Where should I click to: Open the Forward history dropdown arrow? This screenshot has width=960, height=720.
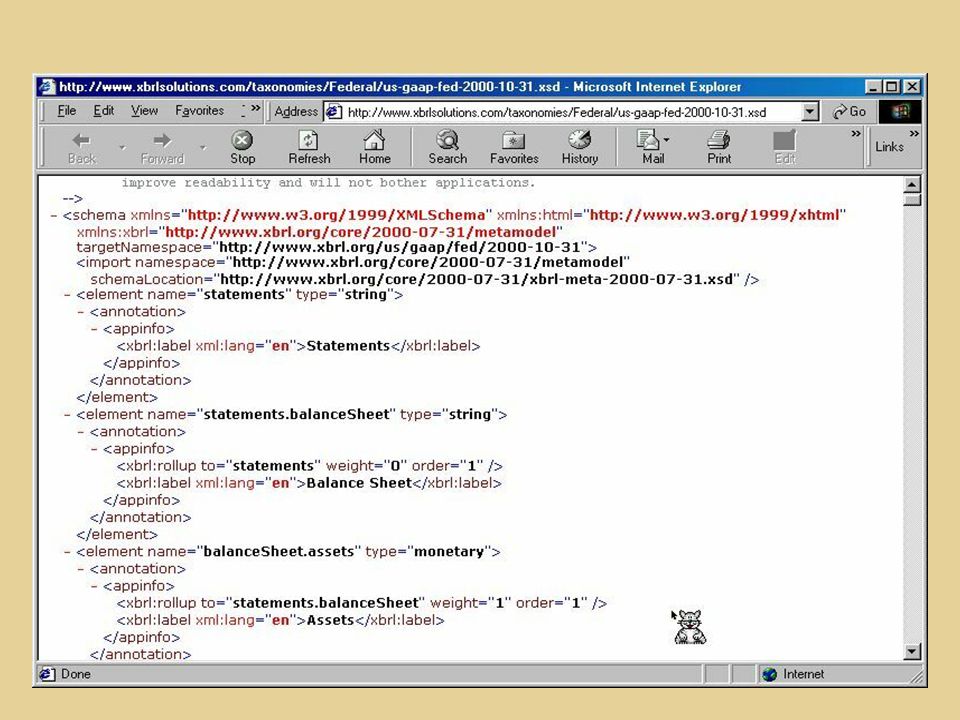pos(203,148)
